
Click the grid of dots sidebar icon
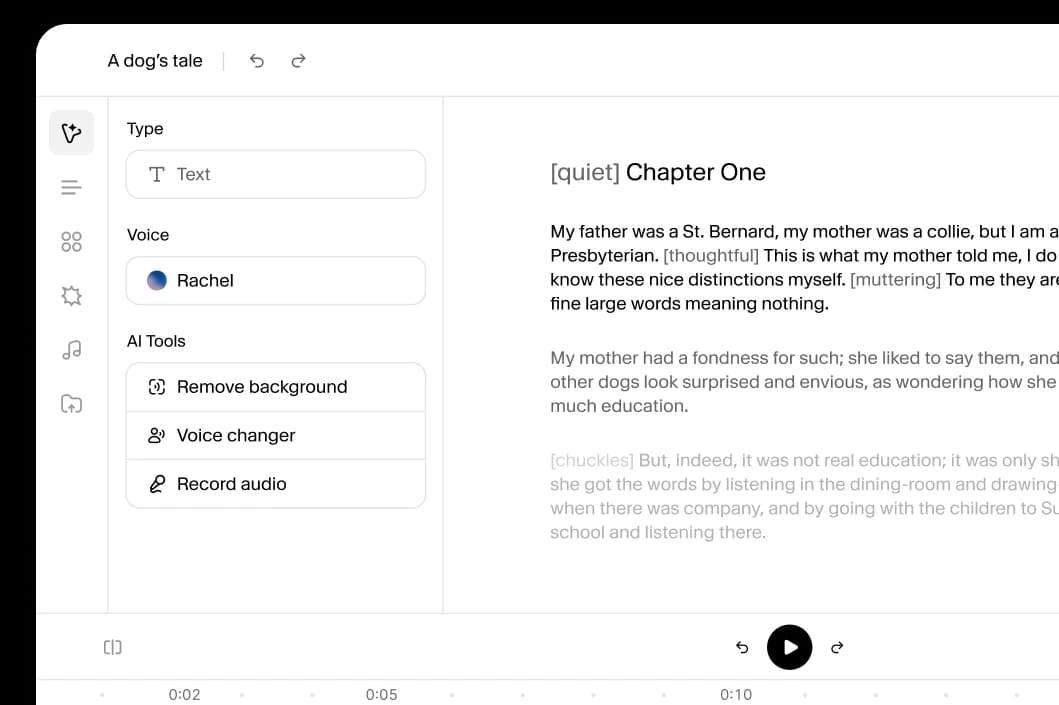70,241
